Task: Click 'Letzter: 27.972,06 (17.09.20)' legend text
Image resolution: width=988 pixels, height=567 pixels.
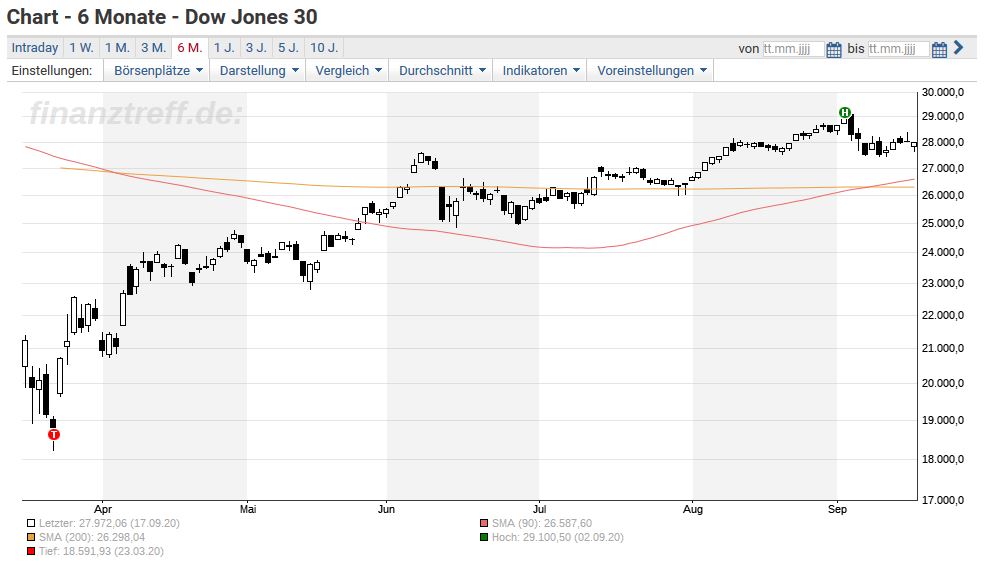Action: [109, 524]
